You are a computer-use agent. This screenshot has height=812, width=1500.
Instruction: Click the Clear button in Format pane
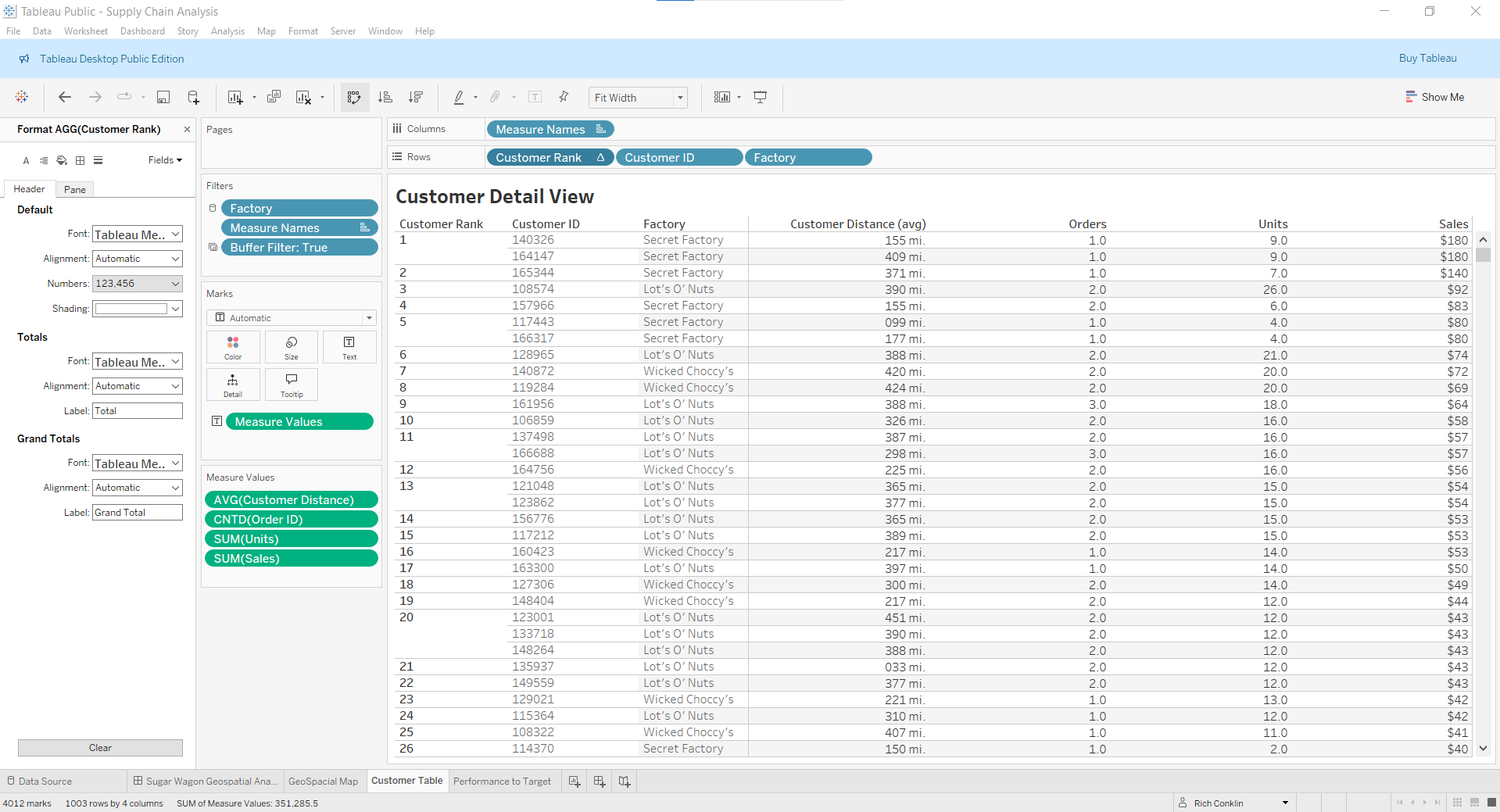point(100,748)
